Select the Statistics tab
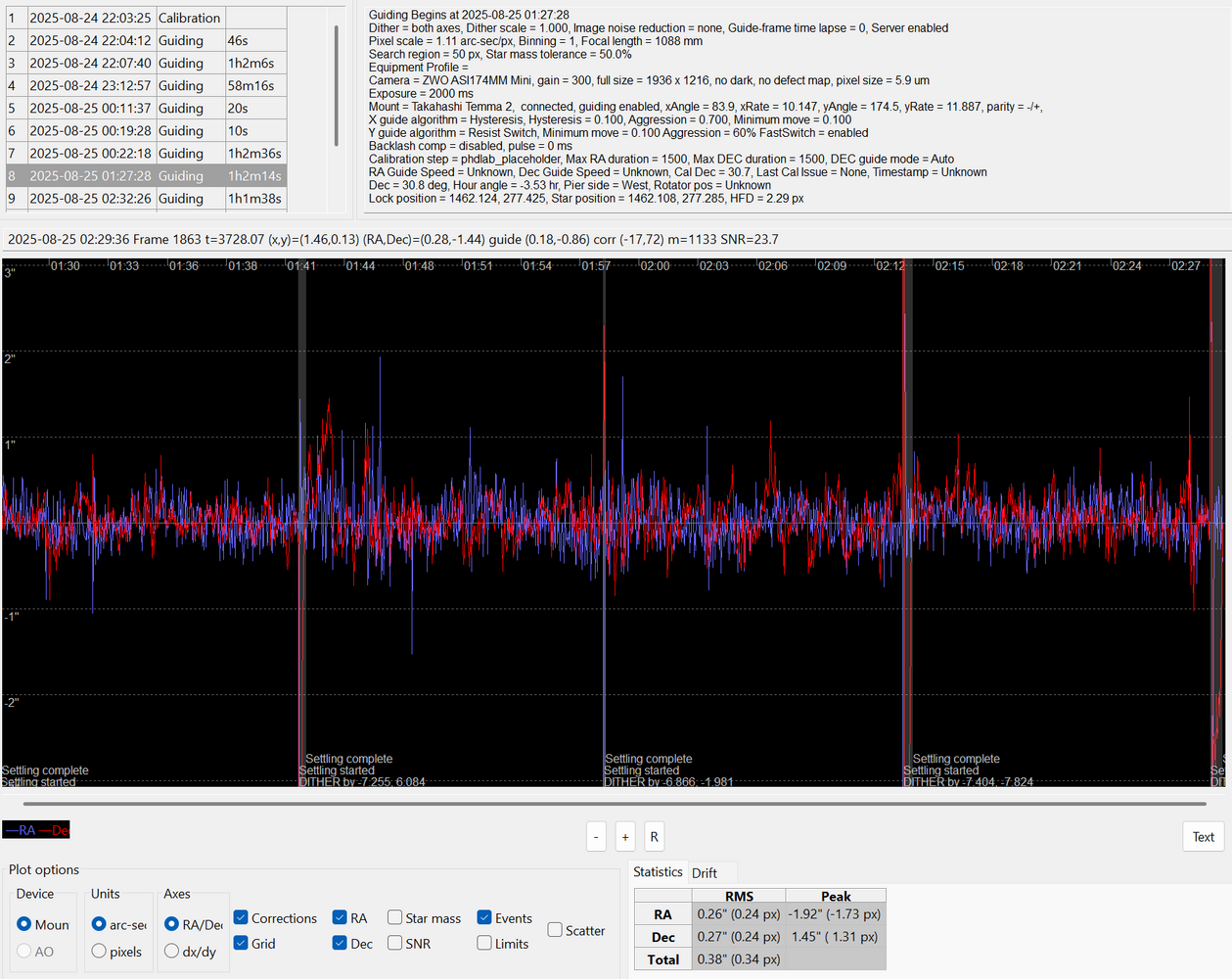This screenshot has width=1232, height=979. [x=658, y=871]
